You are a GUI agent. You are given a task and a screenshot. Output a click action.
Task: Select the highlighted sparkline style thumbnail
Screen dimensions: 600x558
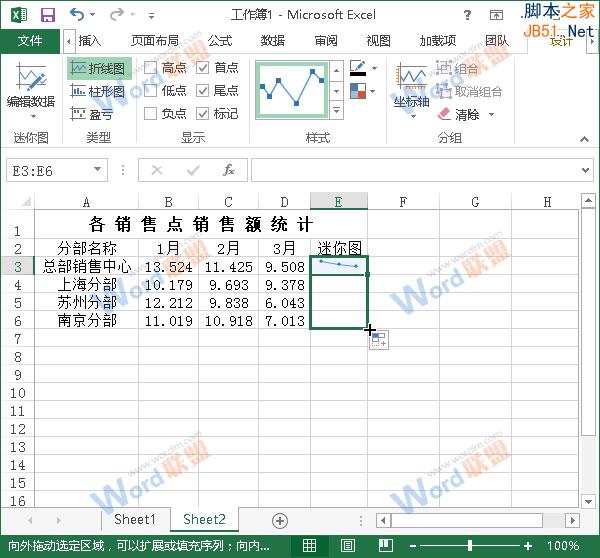(x=292, y=90)
